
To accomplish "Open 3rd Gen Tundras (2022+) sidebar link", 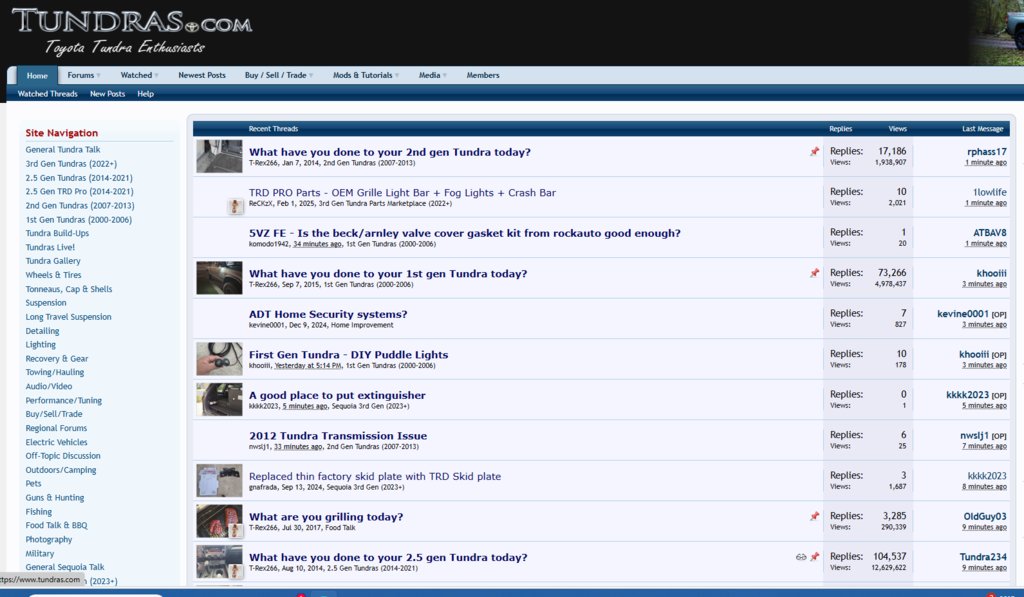I will pos(71,163).
